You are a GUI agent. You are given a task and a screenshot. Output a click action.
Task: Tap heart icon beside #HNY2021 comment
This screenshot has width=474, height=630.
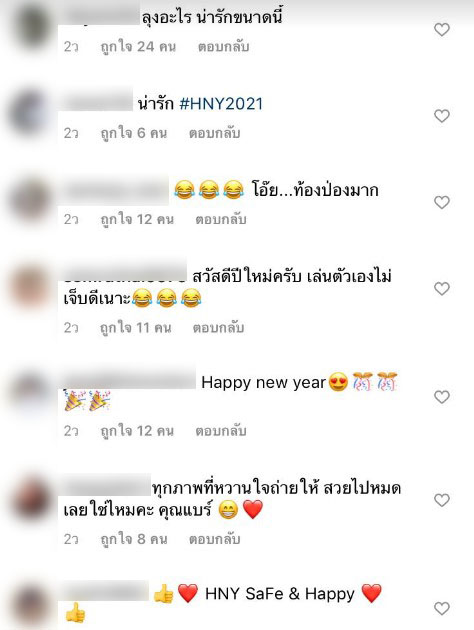tap(441, 116)
